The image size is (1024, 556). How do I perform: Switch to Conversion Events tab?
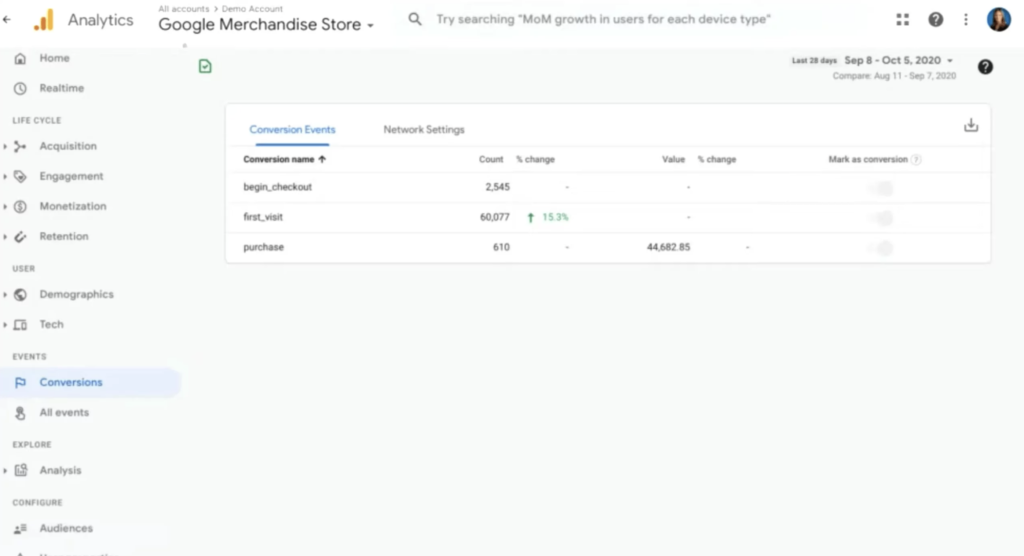coord(292,129)
